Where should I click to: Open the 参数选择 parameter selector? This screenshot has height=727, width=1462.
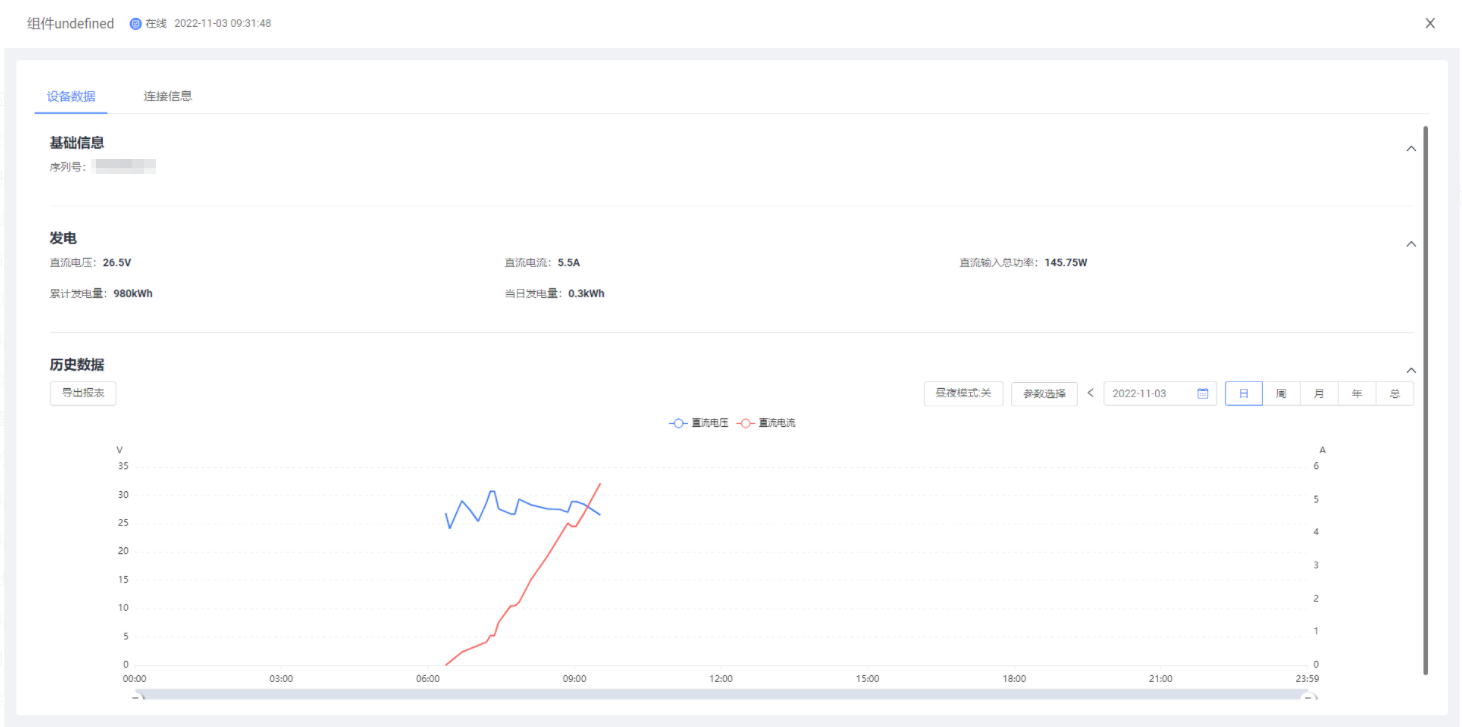pyautogui.click(x=1044, y=394)
